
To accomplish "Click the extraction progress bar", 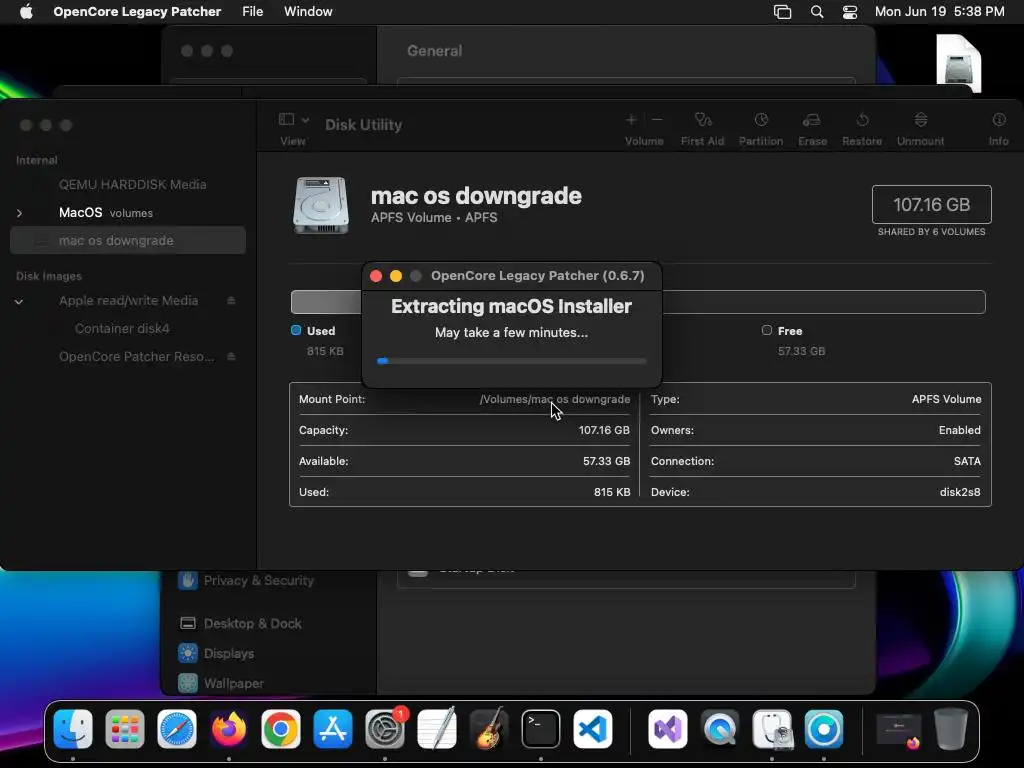I will pyautogui.click(x=511, y=360).
